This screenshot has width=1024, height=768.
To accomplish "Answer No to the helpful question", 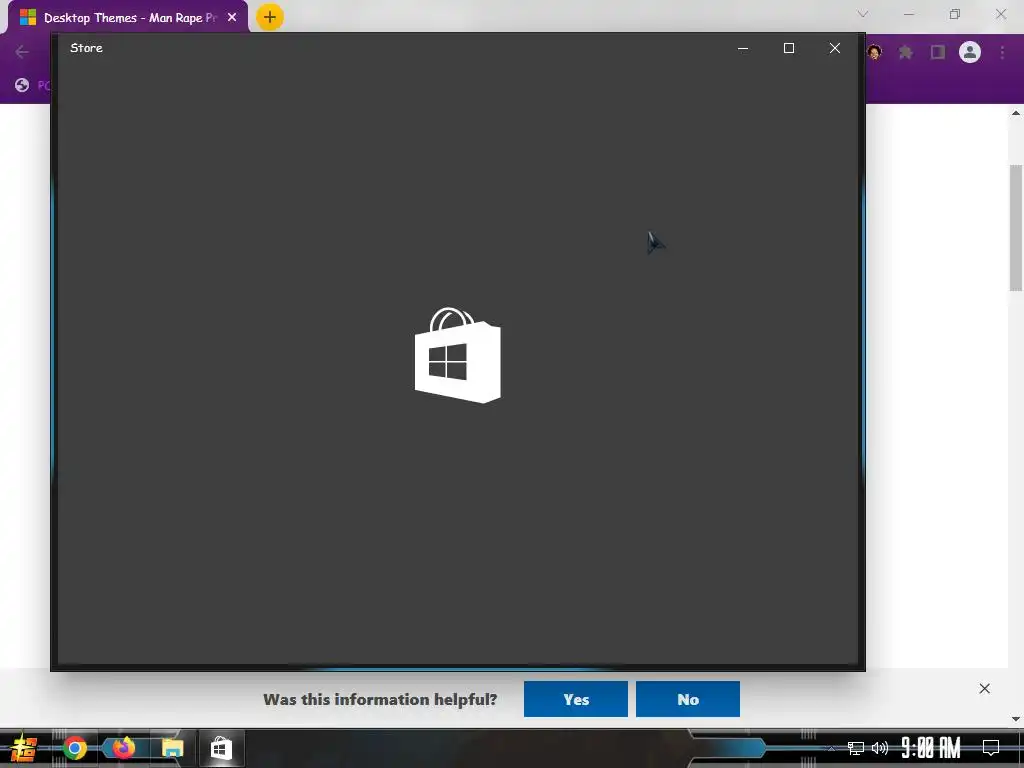I will click(688, 699).
